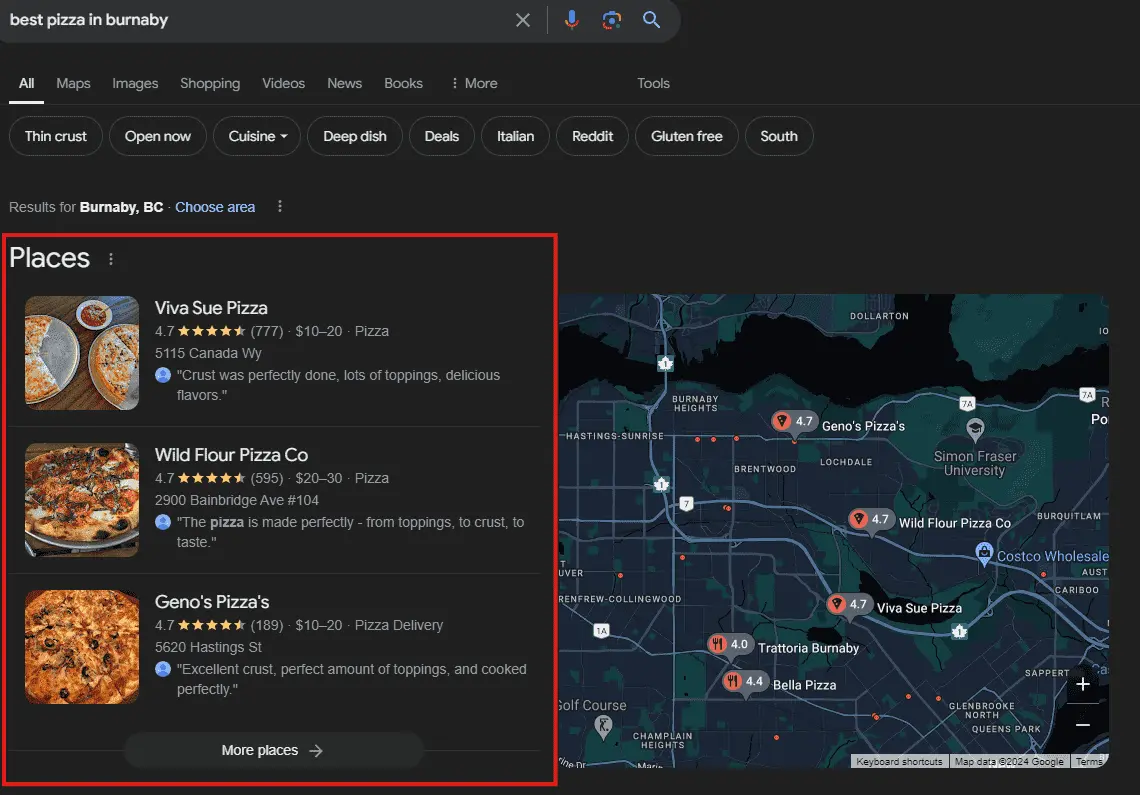Apply the Thin crust filter chip
The image size is (1140, 795).
[55, 136]
